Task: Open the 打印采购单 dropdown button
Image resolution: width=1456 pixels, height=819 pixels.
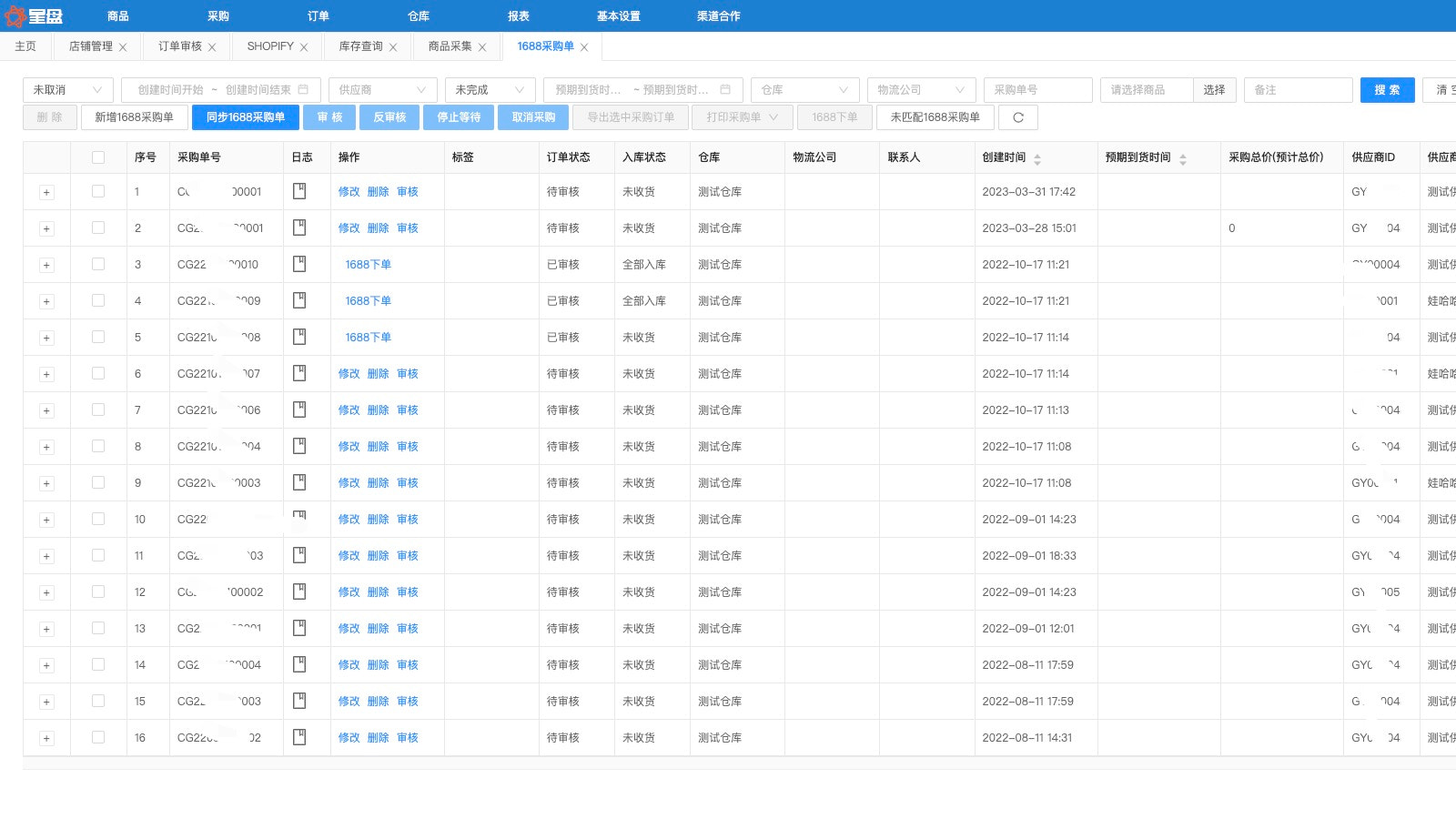Action: click(x=742, y=117)
